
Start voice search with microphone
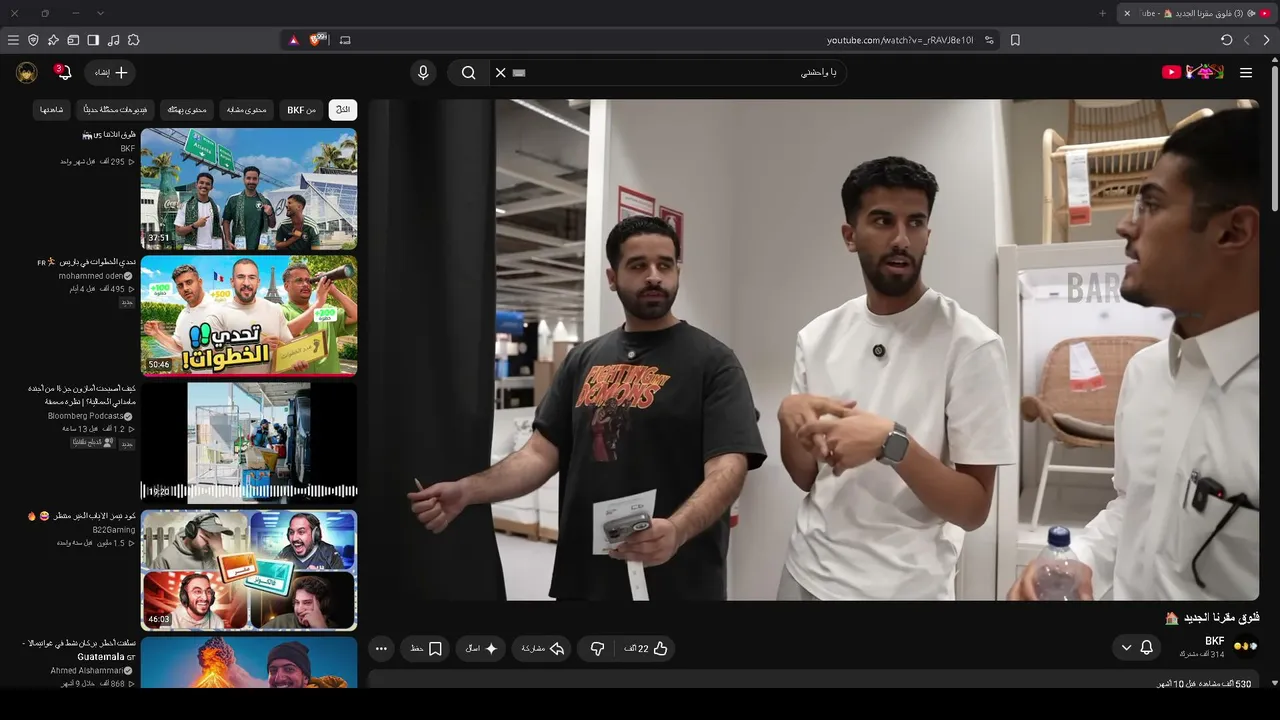point(423,72)
